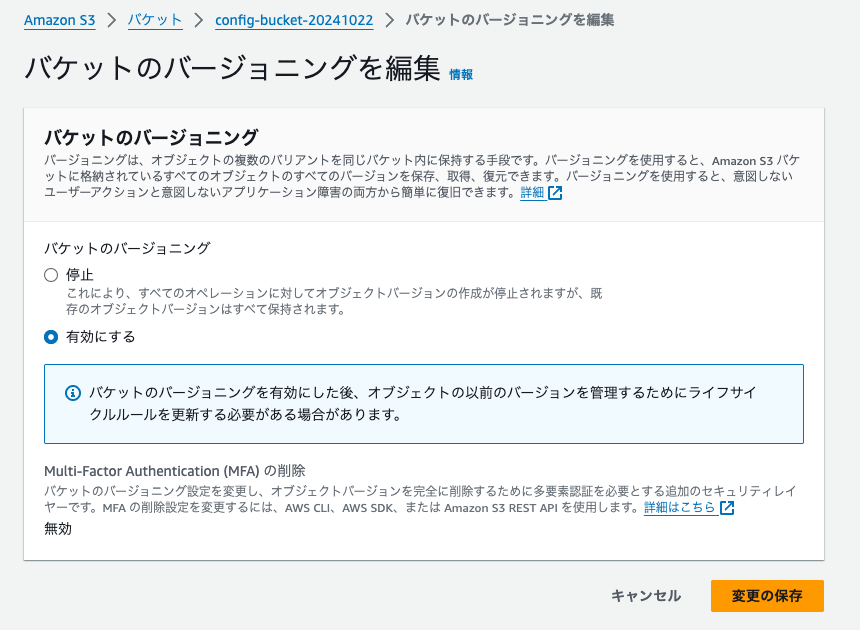Select the 停止 radio button
The height and width of the screenshot is (630, 860).
(x=51, y=275)
